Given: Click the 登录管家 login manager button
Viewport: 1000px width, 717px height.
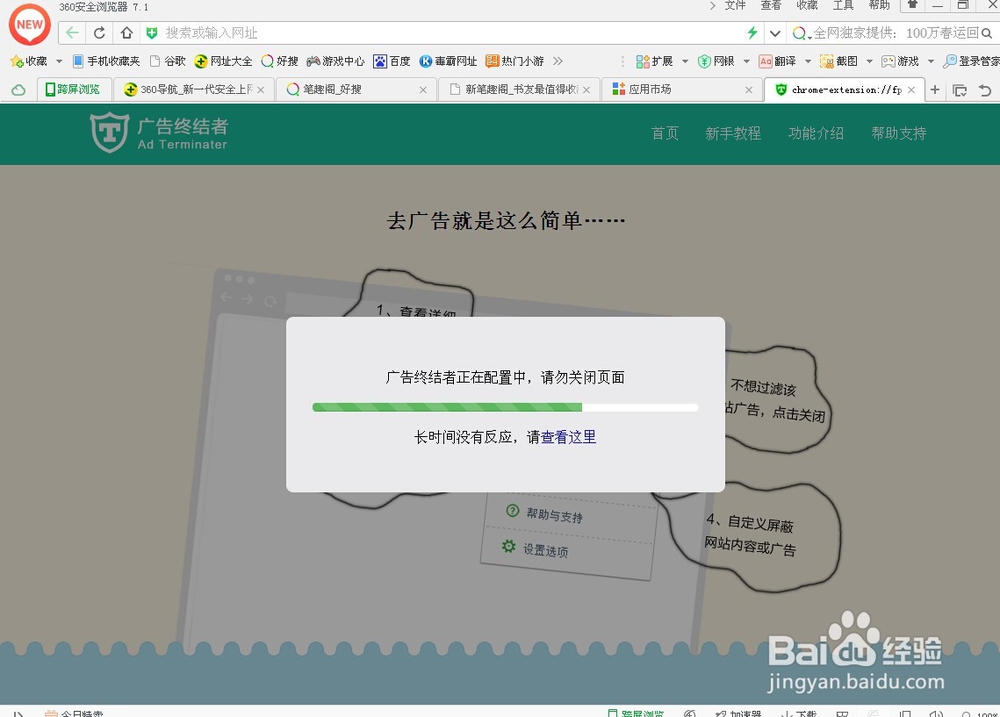Looking at the screenshot, I should [x=971, y=61].
